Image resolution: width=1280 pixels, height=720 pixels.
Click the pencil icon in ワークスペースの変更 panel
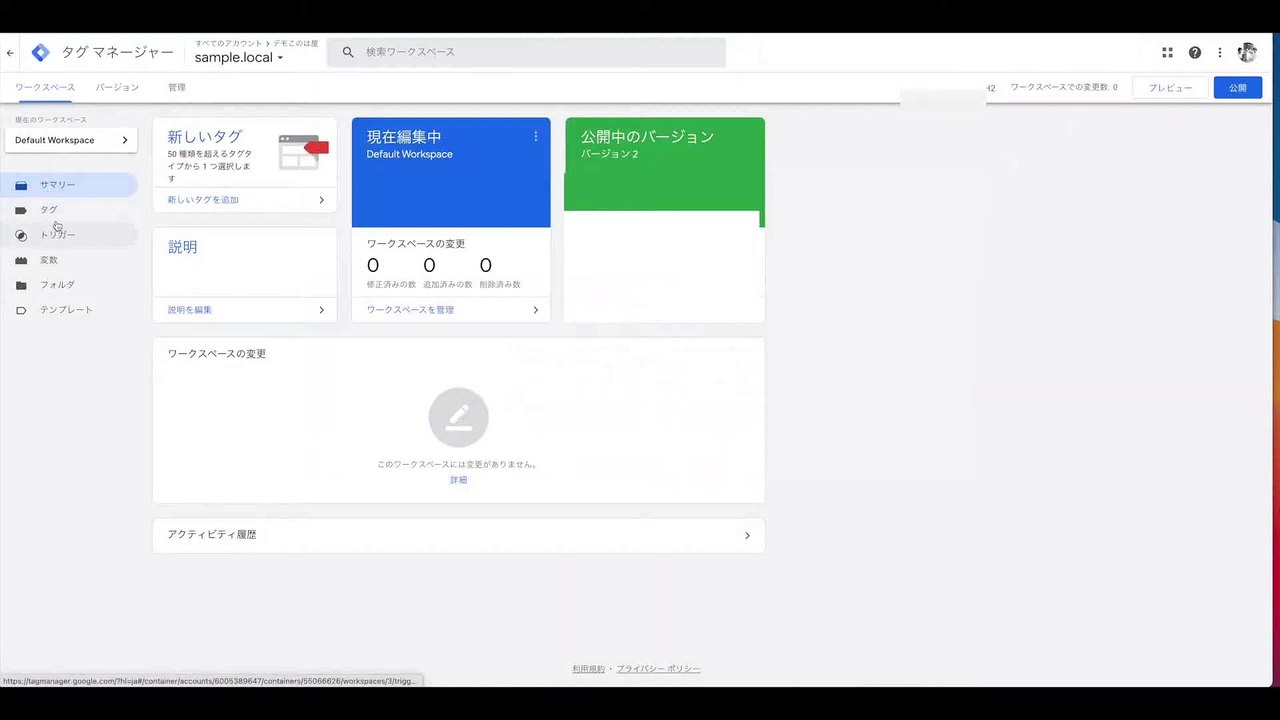458,417
